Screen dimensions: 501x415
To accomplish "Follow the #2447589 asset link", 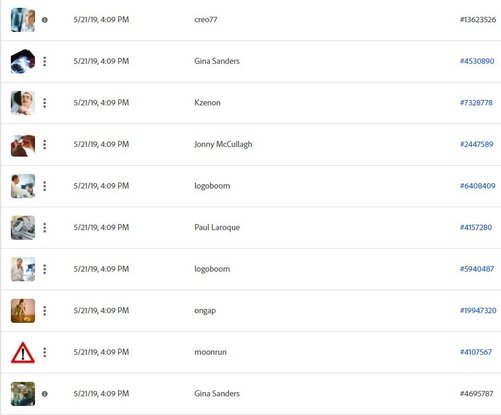I will click(477, 144).
